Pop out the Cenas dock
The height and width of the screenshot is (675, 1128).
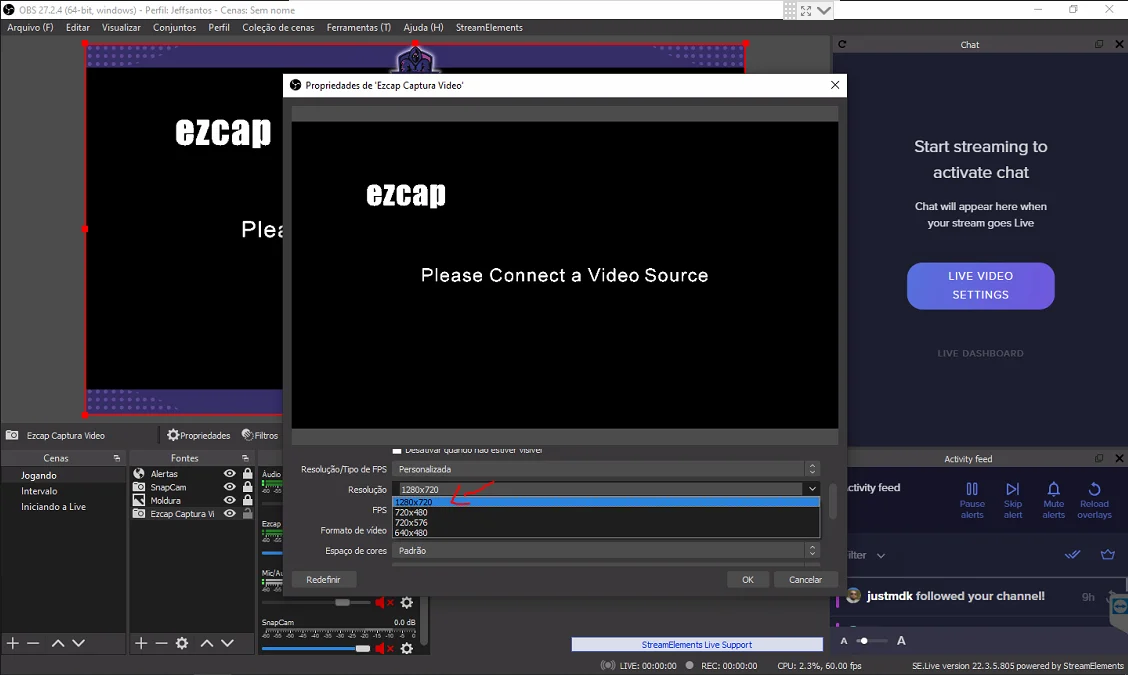tap(117, 458)
